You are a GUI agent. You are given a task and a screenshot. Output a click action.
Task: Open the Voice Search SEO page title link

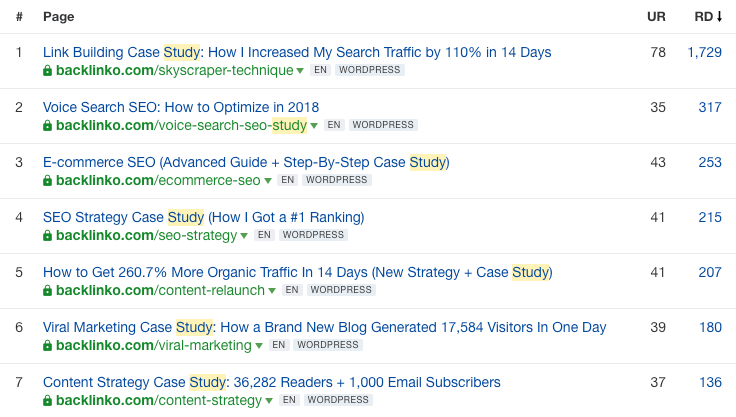[181, 107]
